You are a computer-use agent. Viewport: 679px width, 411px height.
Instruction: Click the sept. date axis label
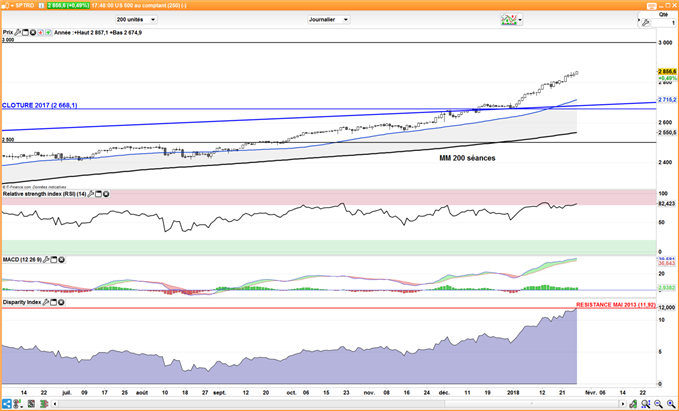click(x=220, y=392)
